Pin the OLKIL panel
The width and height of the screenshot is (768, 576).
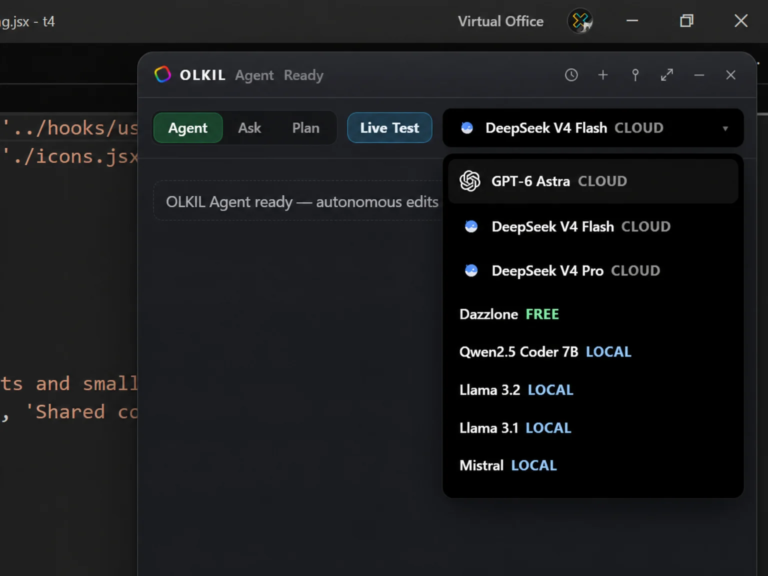[x=635, y=75]
